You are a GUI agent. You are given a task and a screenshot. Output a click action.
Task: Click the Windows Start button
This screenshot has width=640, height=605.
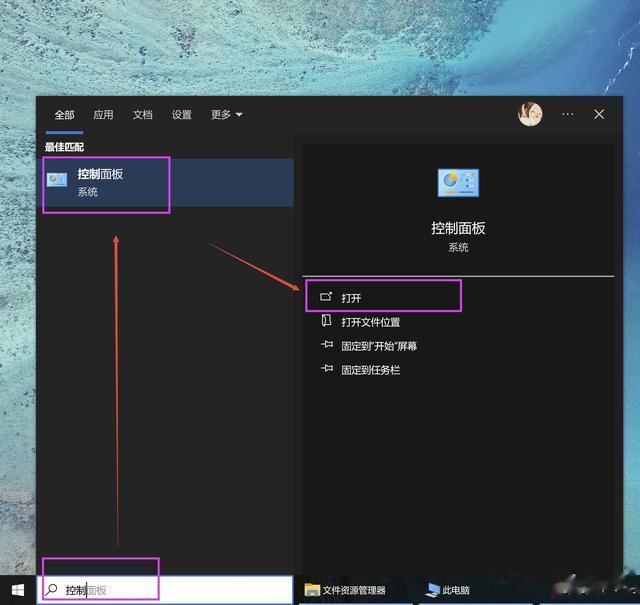click(18, 590)
